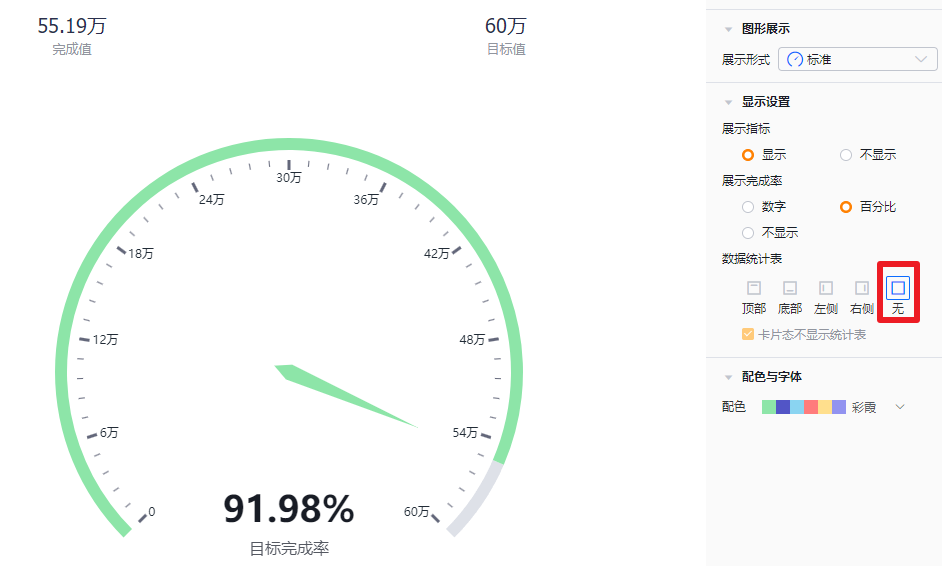The width and height of the screenshot is (942, 566).
Task: Select the 左侧 statistics table position icon
Action: 826,288
